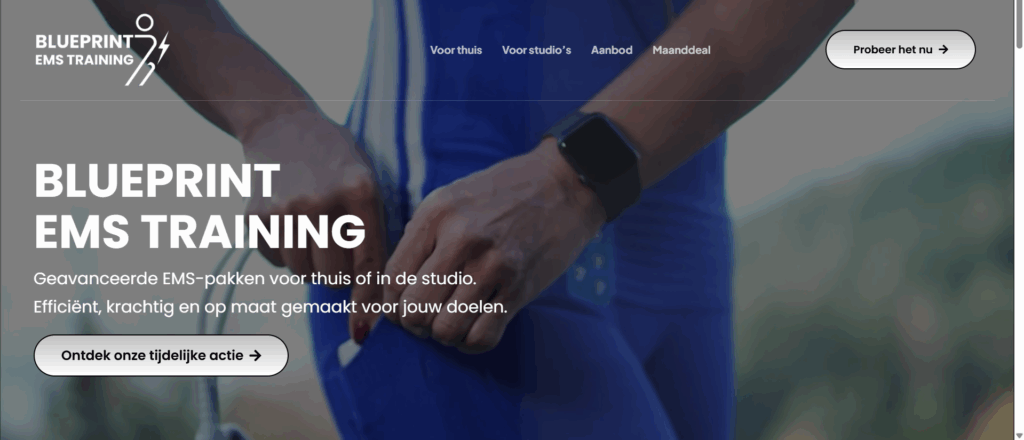Click Ontdek onze tijdelijke actie button
Image resolution: width=1024 pixels, height=440 pixels.
tap(161, 356)
